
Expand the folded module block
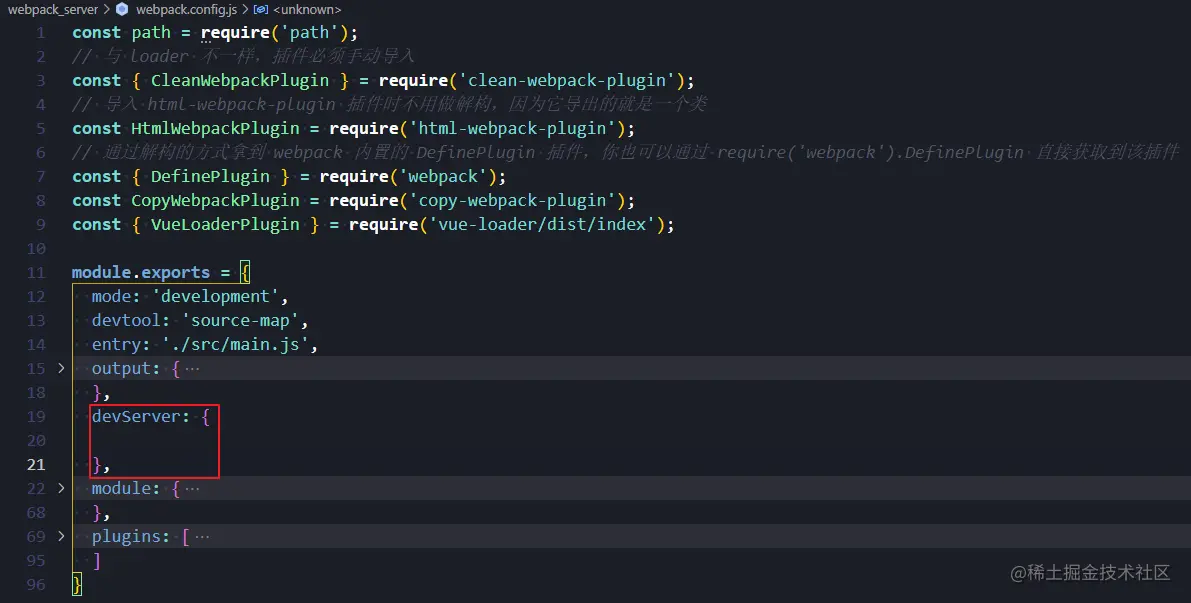point(61,488)
